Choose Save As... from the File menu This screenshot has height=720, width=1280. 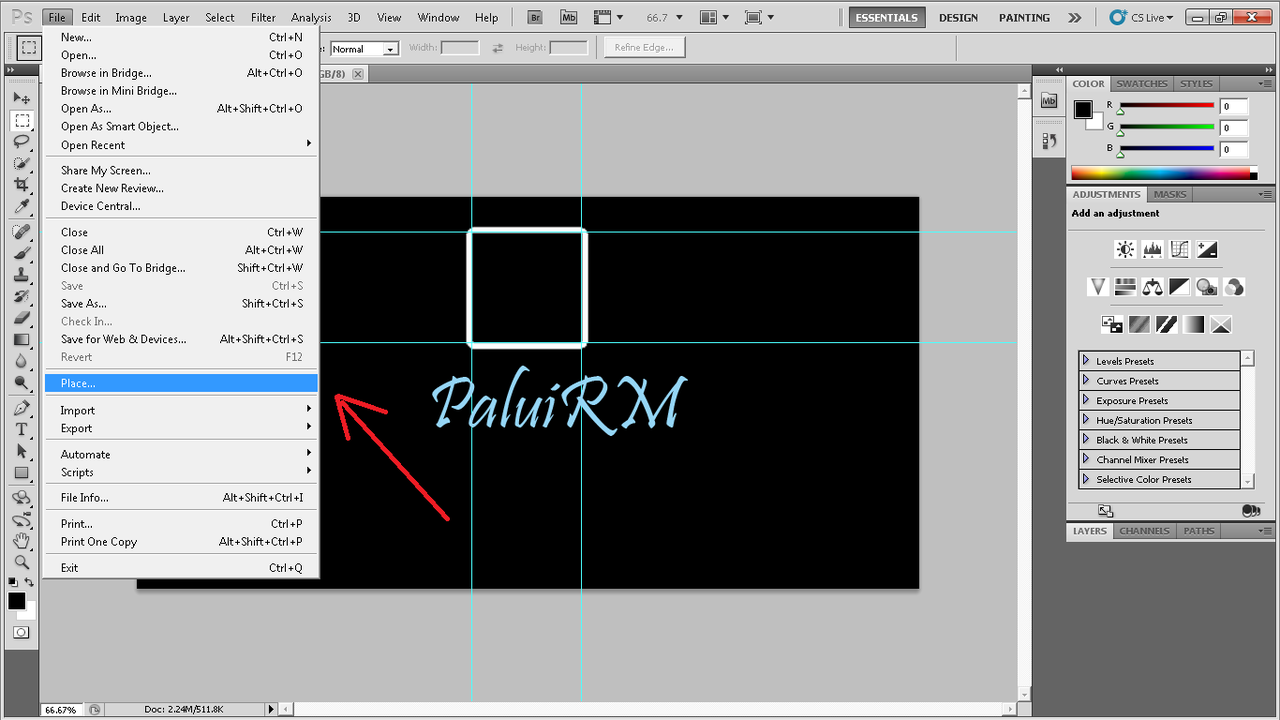point(181,304)
